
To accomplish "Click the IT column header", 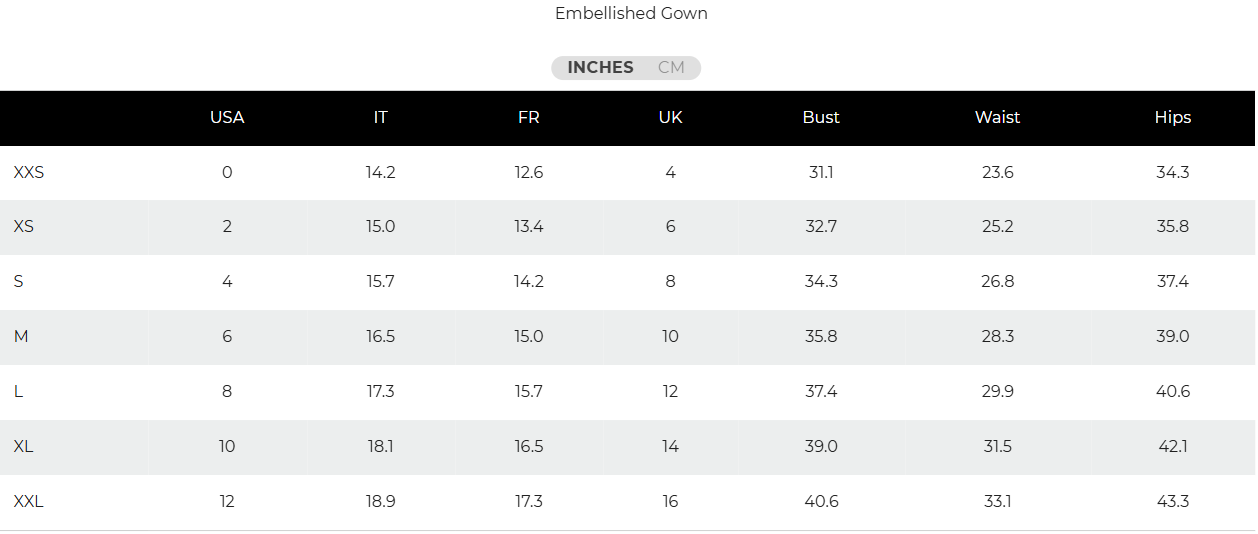I will [x=380, y=117].
